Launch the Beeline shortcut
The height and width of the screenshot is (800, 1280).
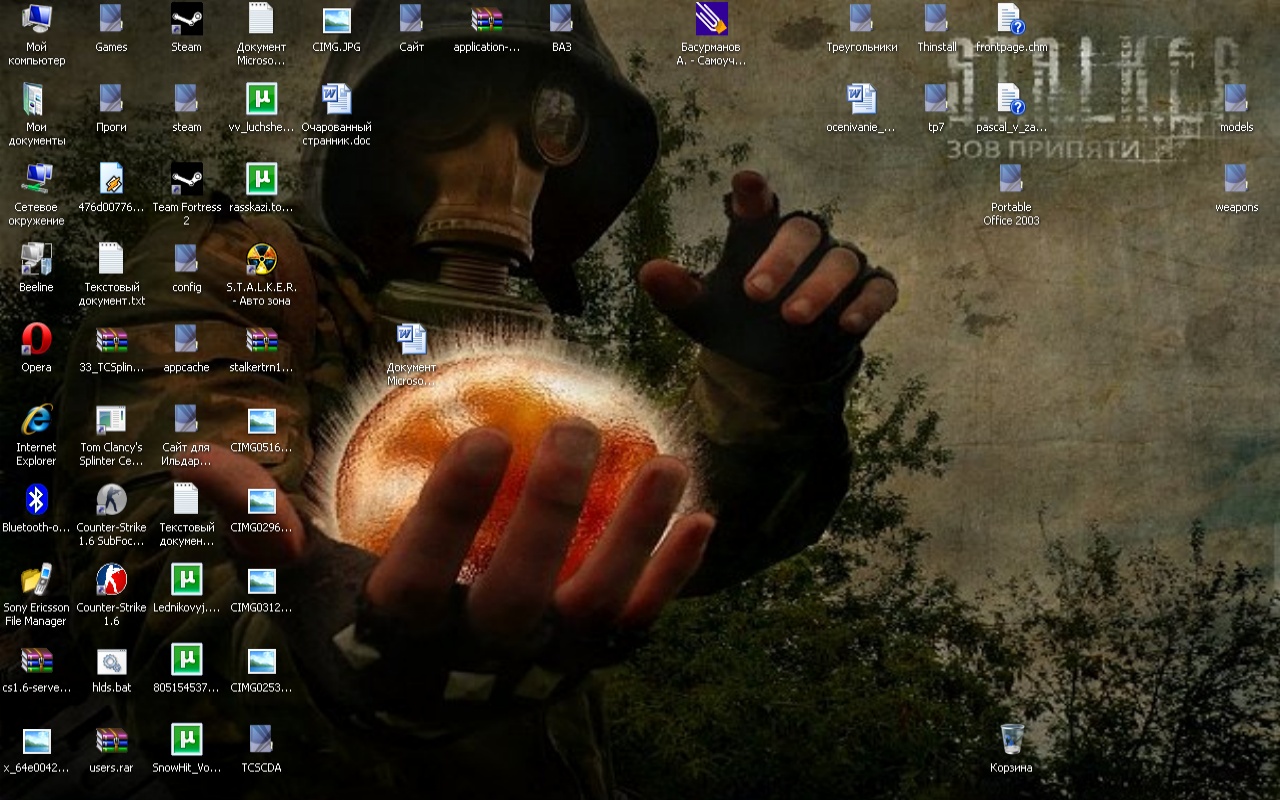(x=37, y=258)
